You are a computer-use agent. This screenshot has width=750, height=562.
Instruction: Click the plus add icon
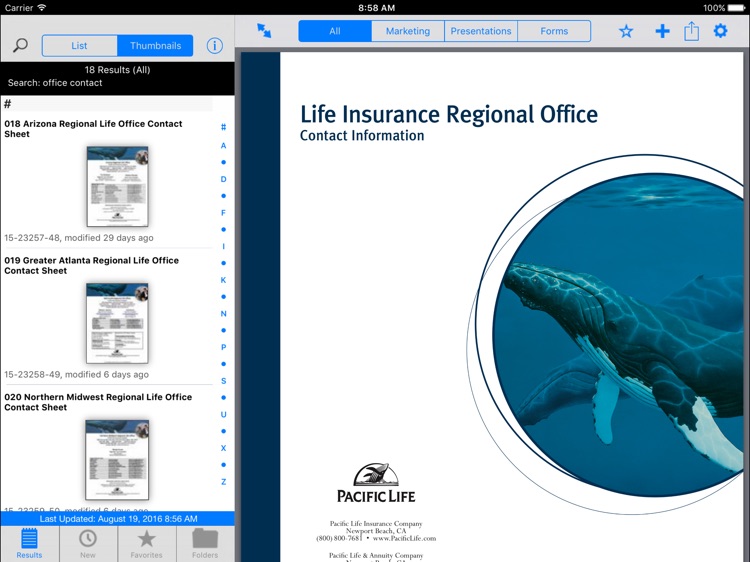662,31
